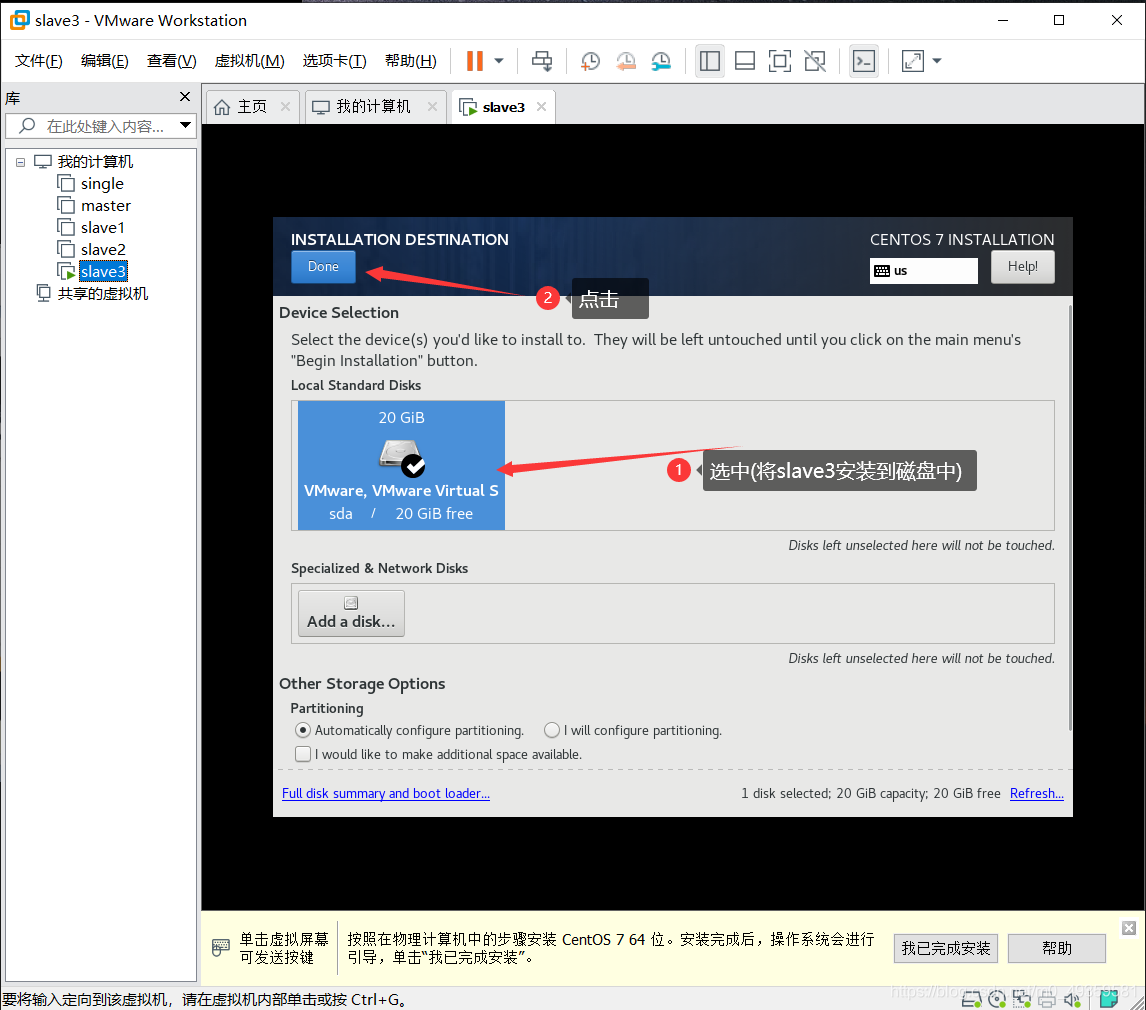
Task: Collapse the 我的计算机 tree node
Action: tap(20, 162)
